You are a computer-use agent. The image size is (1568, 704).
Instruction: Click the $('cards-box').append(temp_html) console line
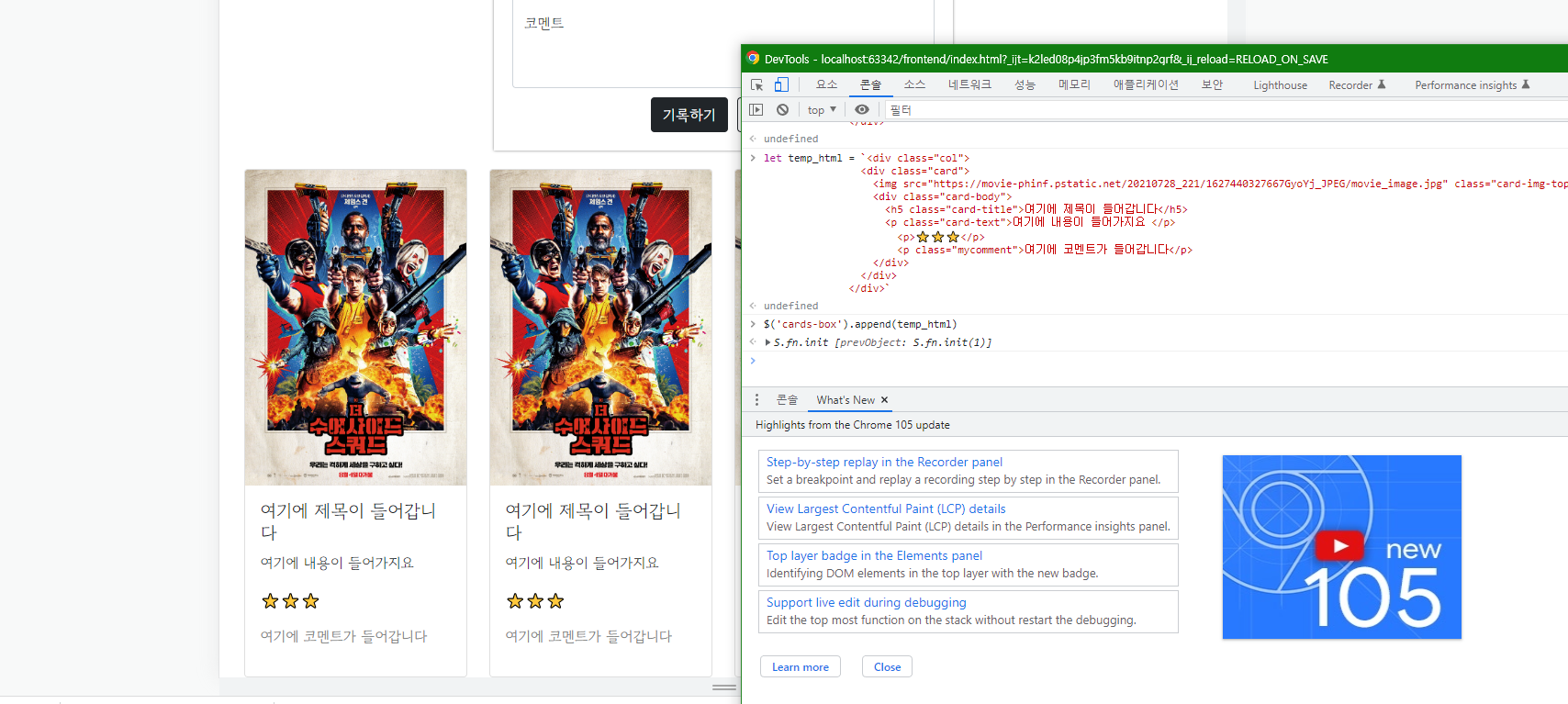point(860,324)
